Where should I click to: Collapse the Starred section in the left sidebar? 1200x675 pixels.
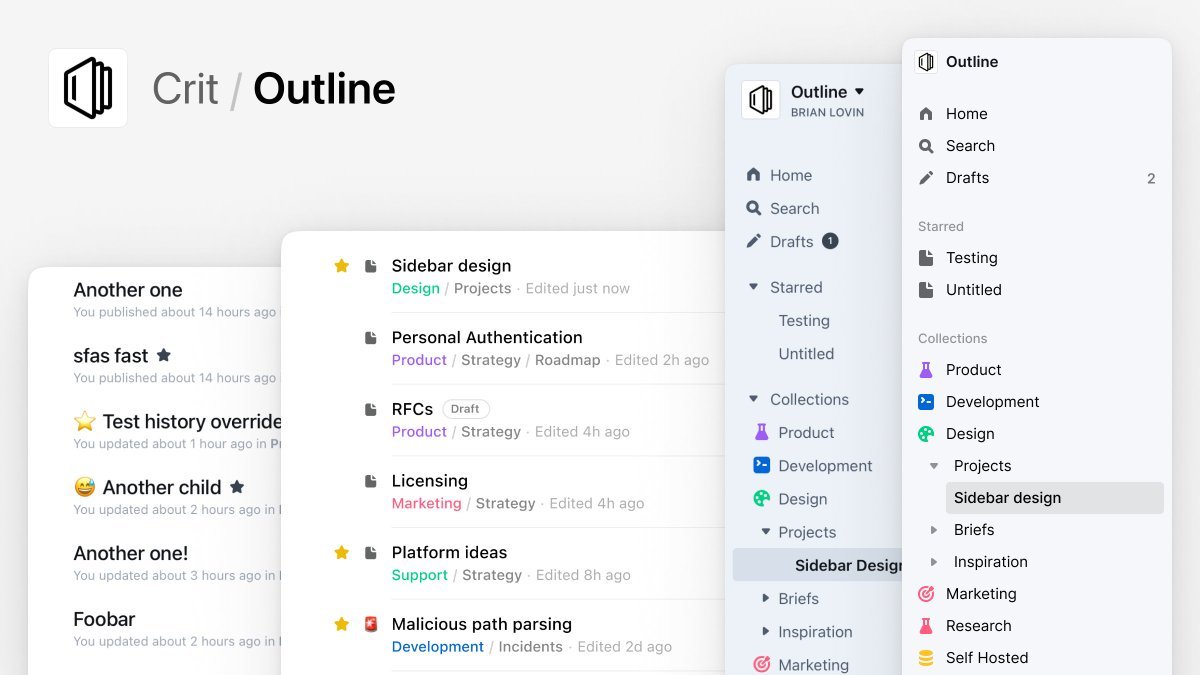click(x=754, y=288)
